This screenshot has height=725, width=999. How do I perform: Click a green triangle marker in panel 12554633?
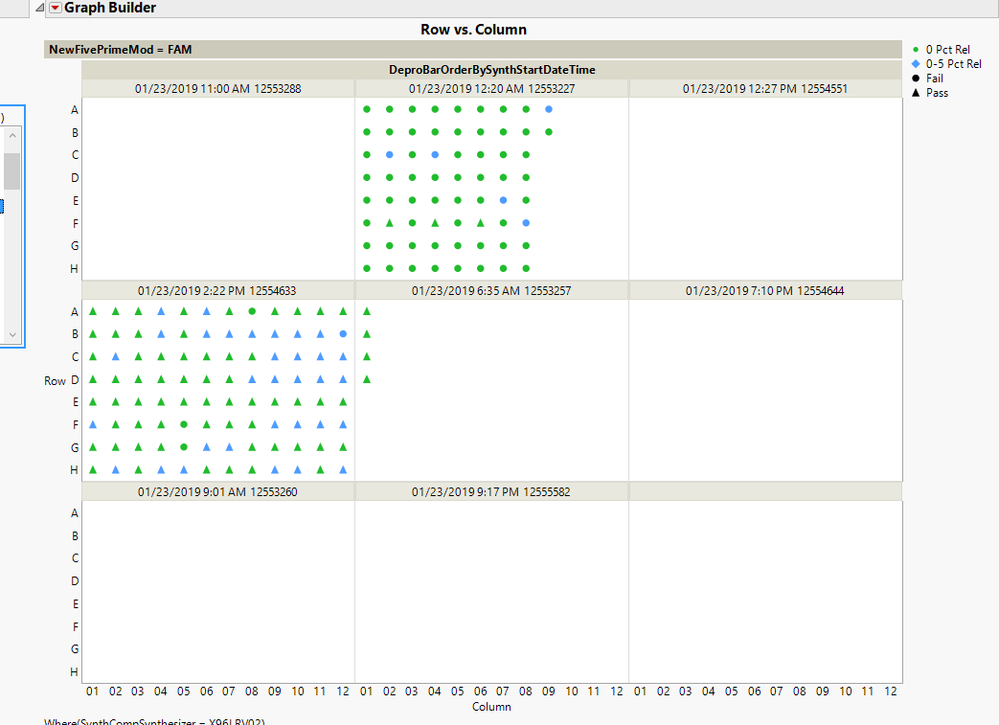(92, 311)
